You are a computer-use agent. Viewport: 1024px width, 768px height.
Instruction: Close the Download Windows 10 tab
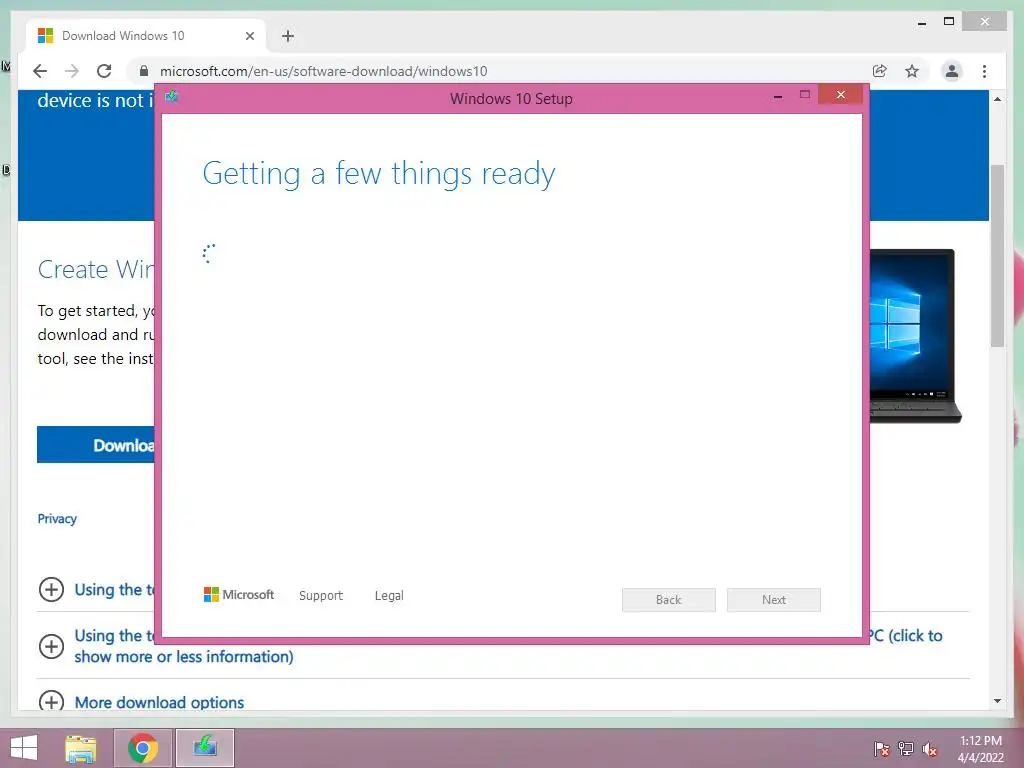(249, 36)
